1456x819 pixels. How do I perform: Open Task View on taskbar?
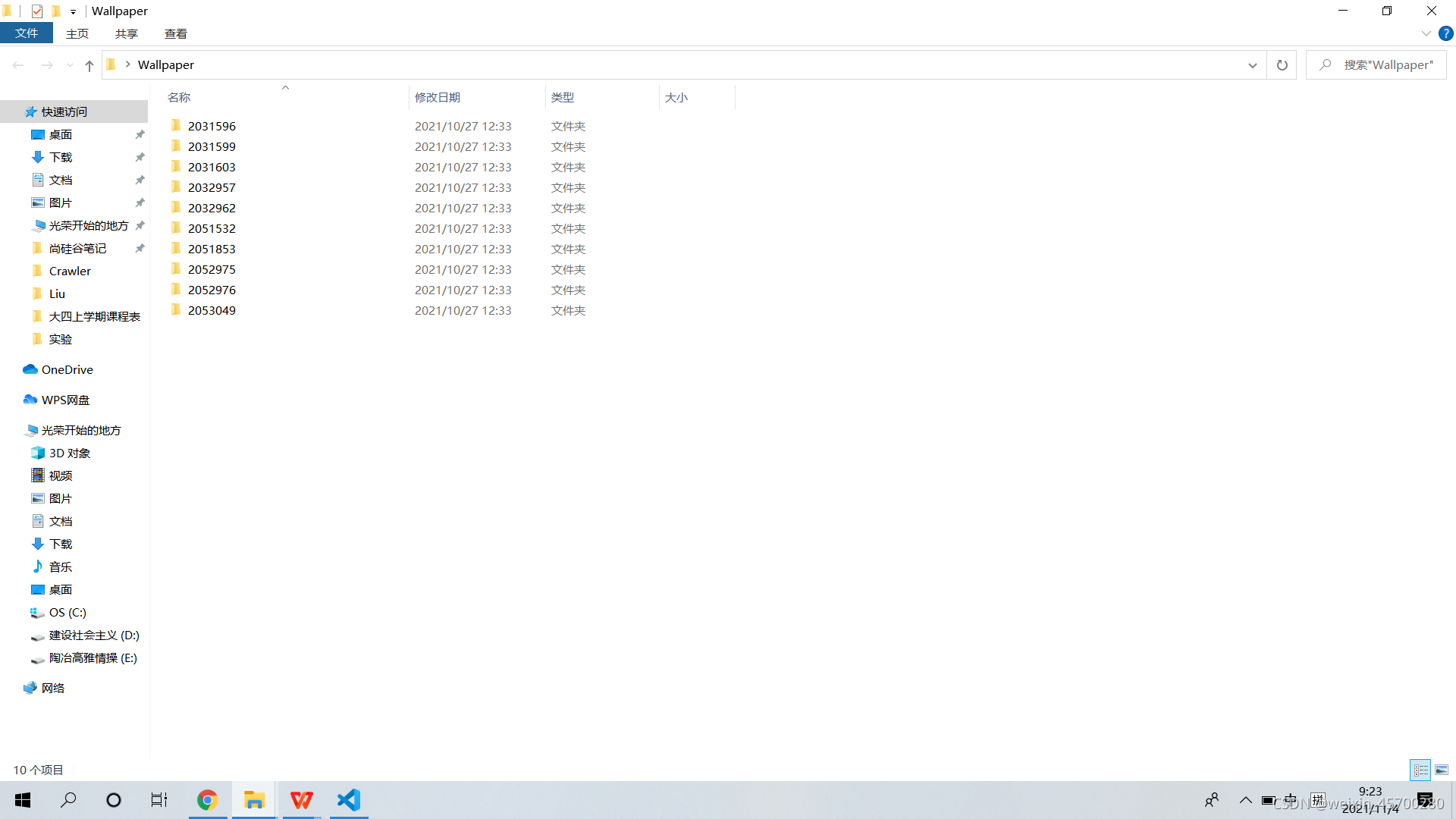pos(159,800)
